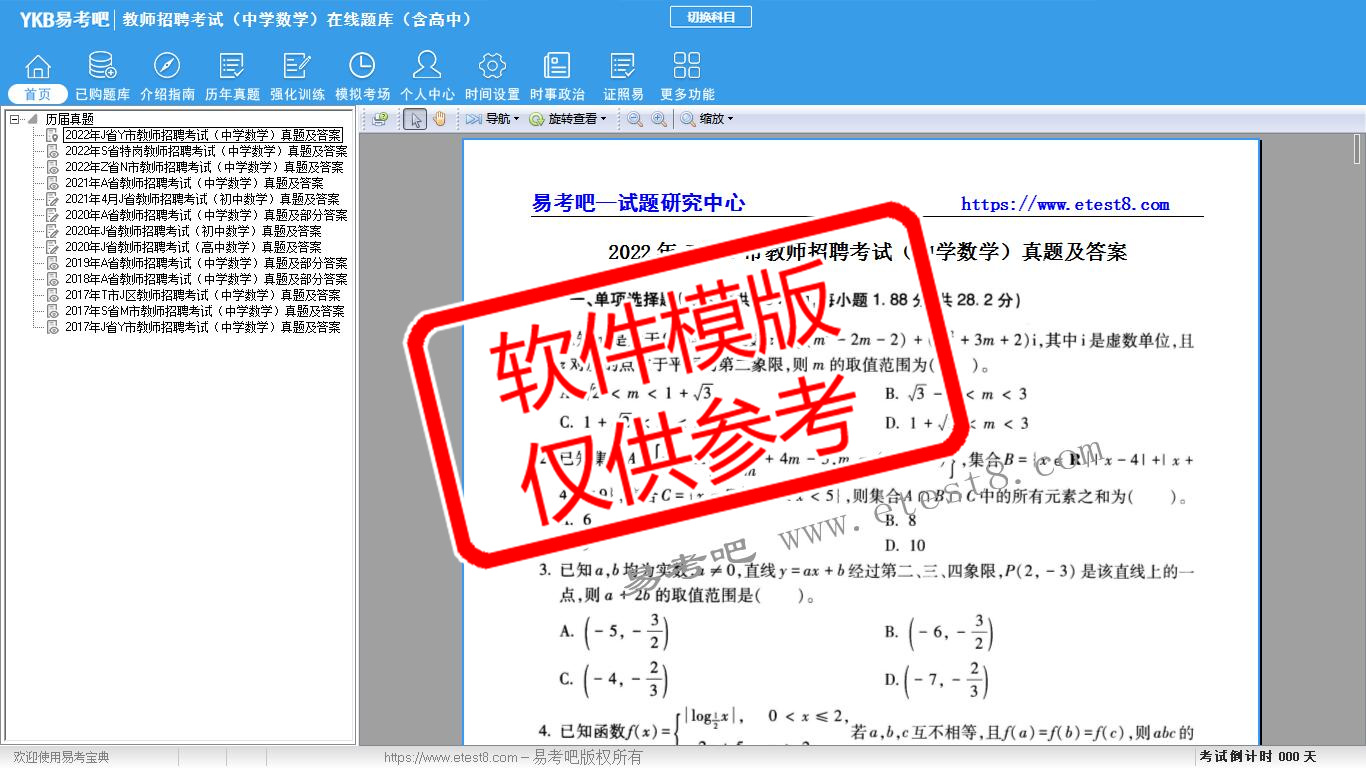The width and height of the screenshot is (1366, 768).
Task: Open the 已购题库 purchased question bank
Action: pyautogui.click(x=102, y=76)
